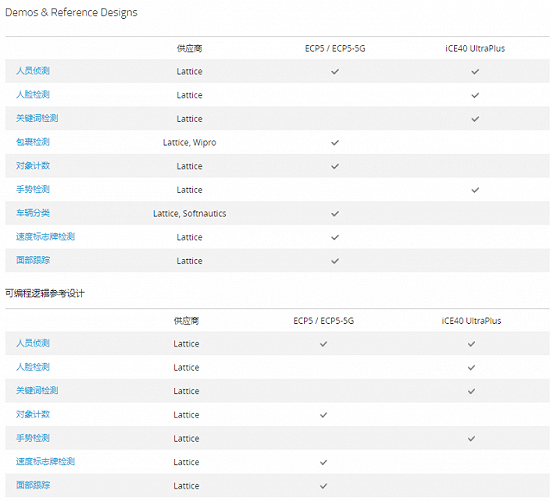Click iCE40 checkmark in Demos 手势检测 row
550x501 pixels.
point(475,190)
